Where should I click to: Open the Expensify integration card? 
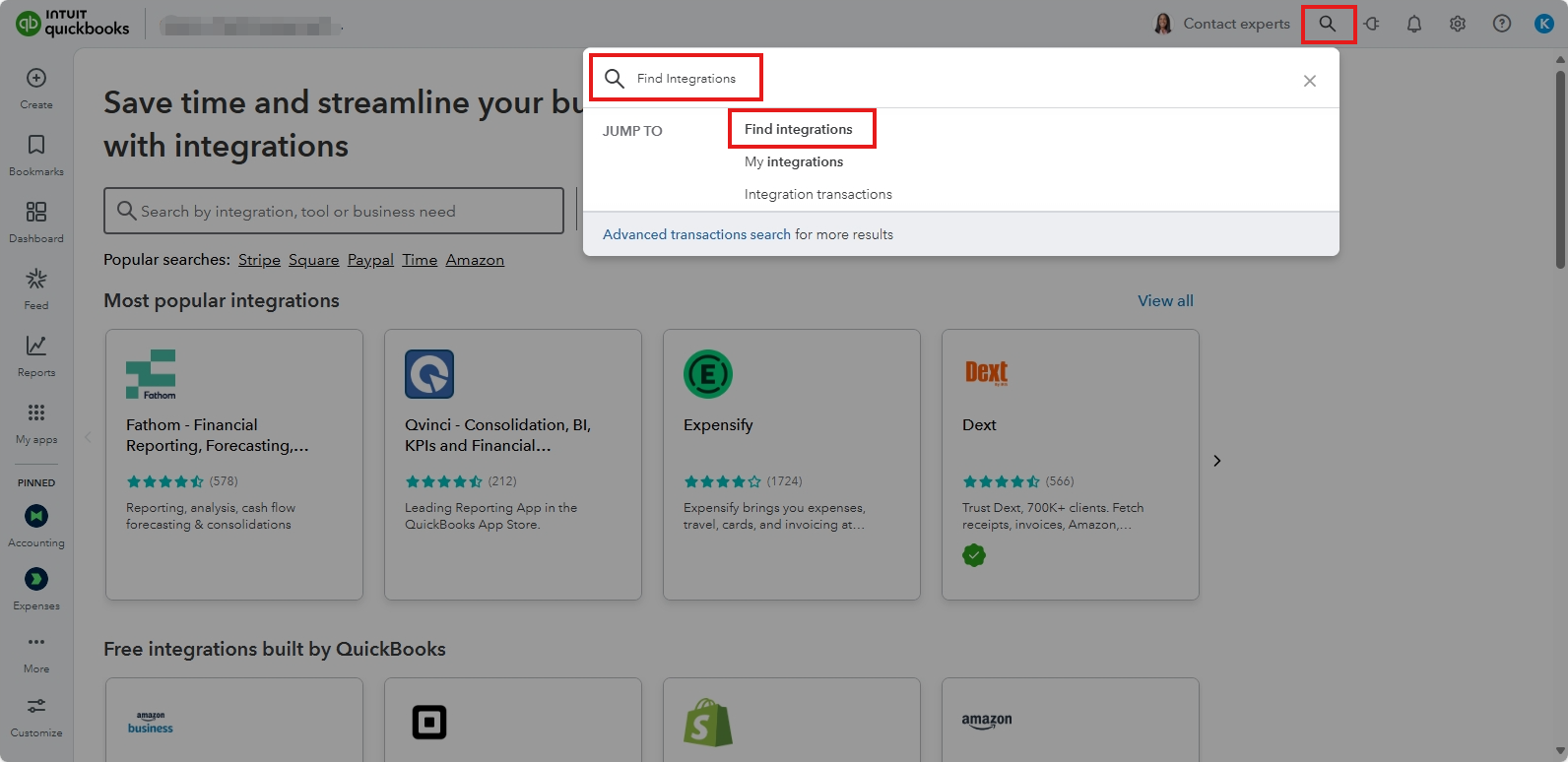pyautogui.click(x=792, y=465)
